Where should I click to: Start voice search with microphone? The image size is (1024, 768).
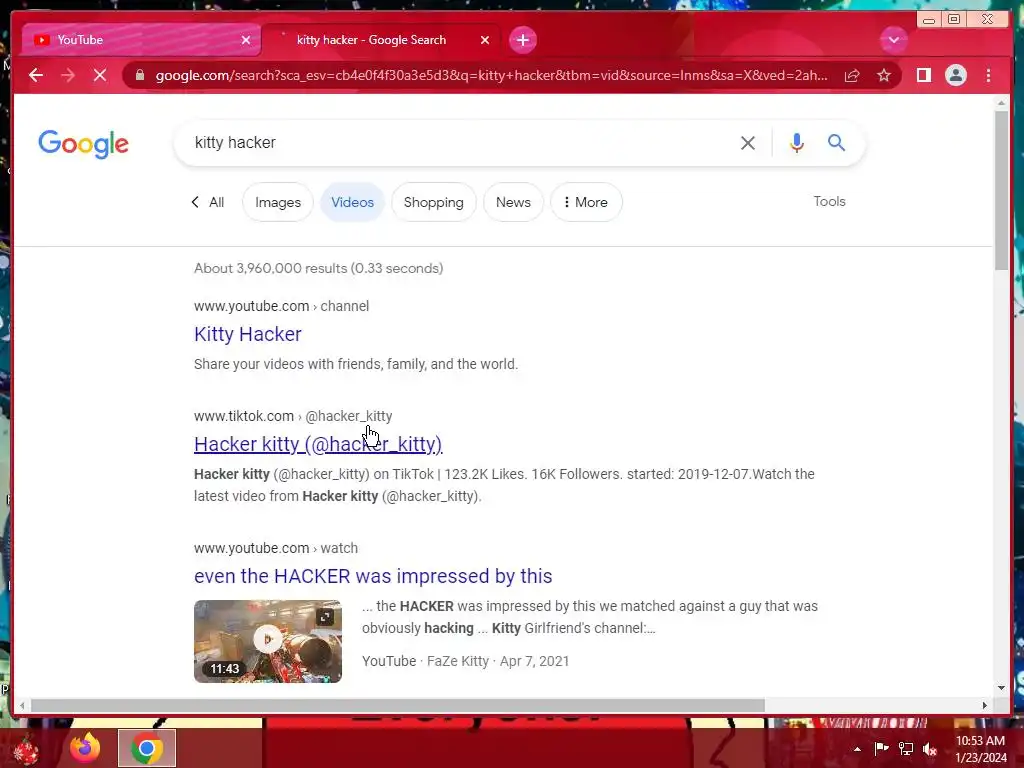(796, 143)
